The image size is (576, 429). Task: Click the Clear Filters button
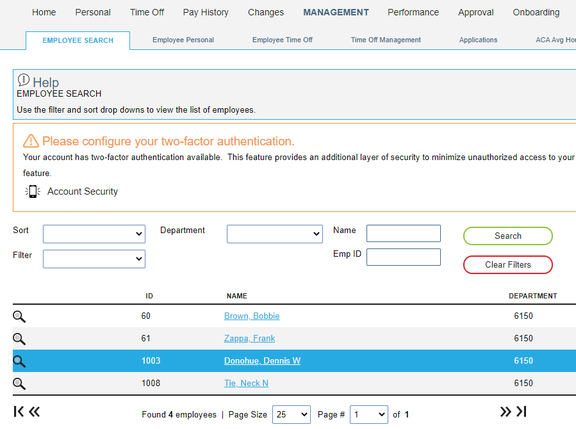(x=508, y=265)
